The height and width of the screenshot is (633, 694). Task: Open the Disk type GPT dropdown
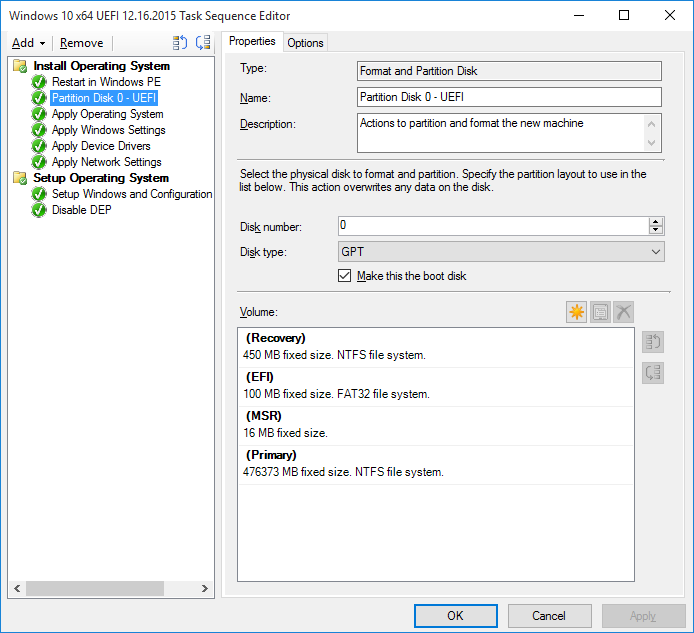(501, 252)
